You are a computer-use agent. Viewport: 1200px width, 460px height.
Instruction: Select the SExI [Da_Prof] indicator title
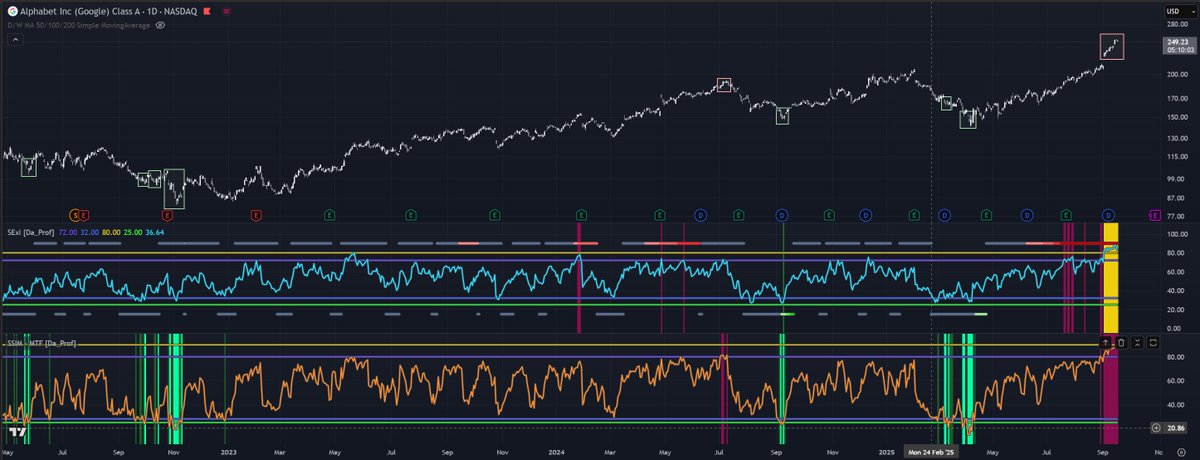(x=29, y=231)
